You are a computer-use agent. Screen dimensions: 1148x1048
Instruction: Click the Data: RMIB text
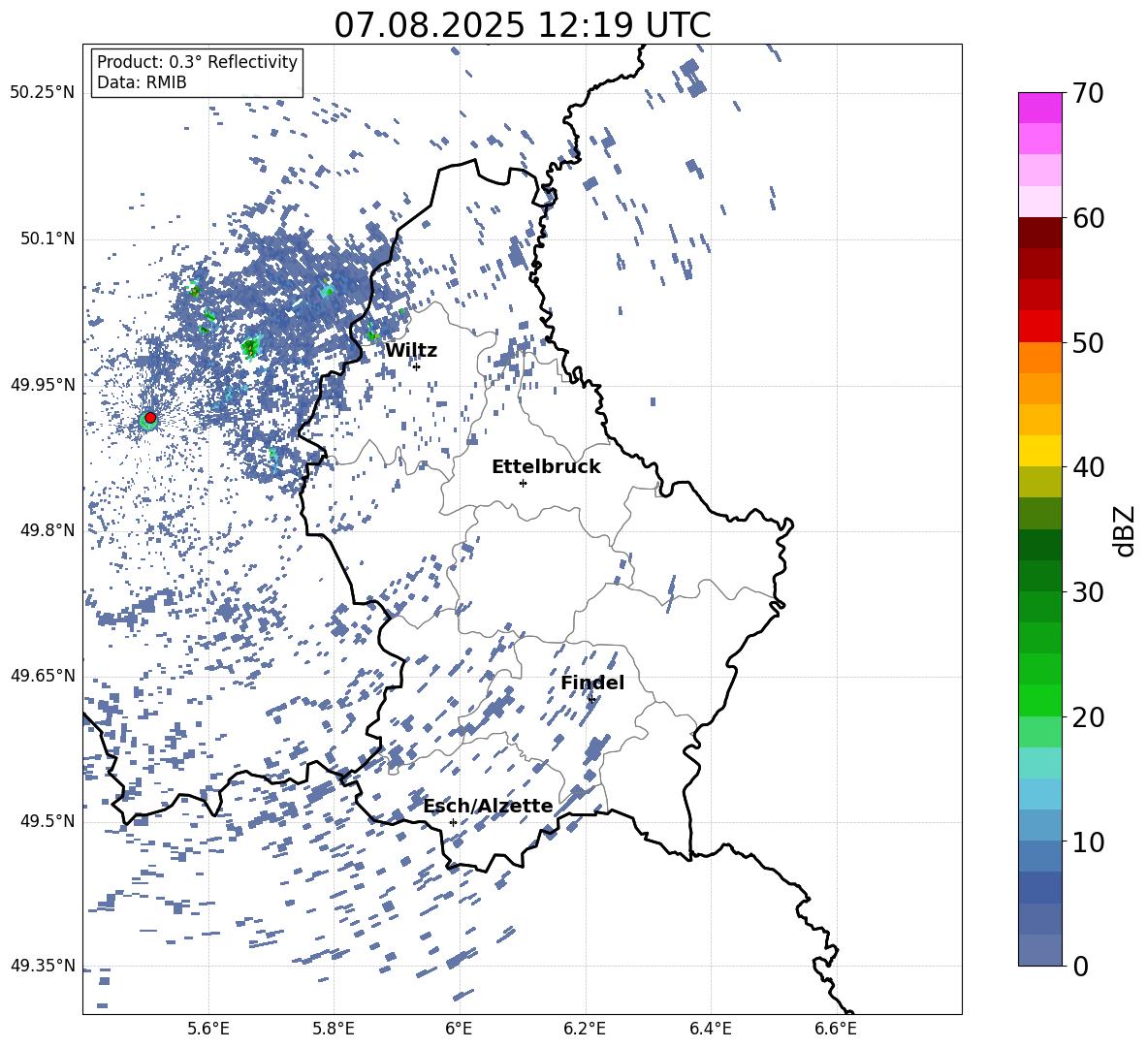coord(142,82)
